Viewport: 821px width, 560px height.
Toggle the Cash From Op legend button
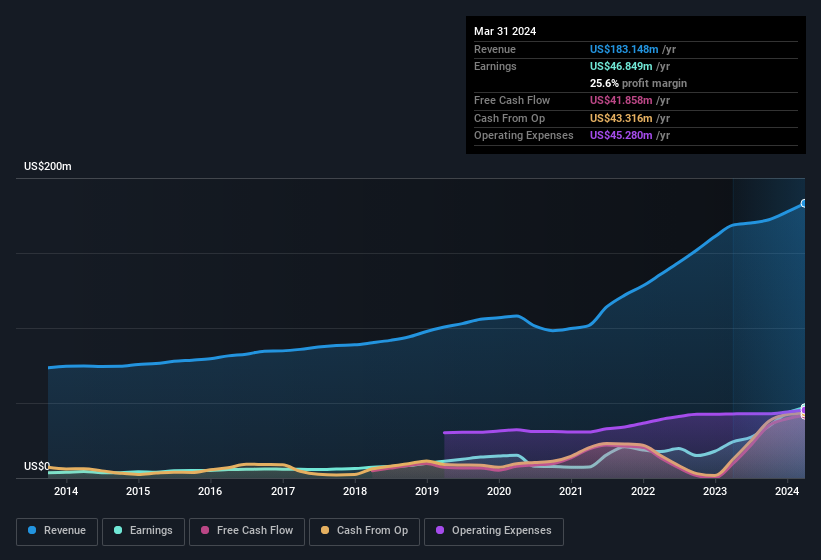coord(364,531)
